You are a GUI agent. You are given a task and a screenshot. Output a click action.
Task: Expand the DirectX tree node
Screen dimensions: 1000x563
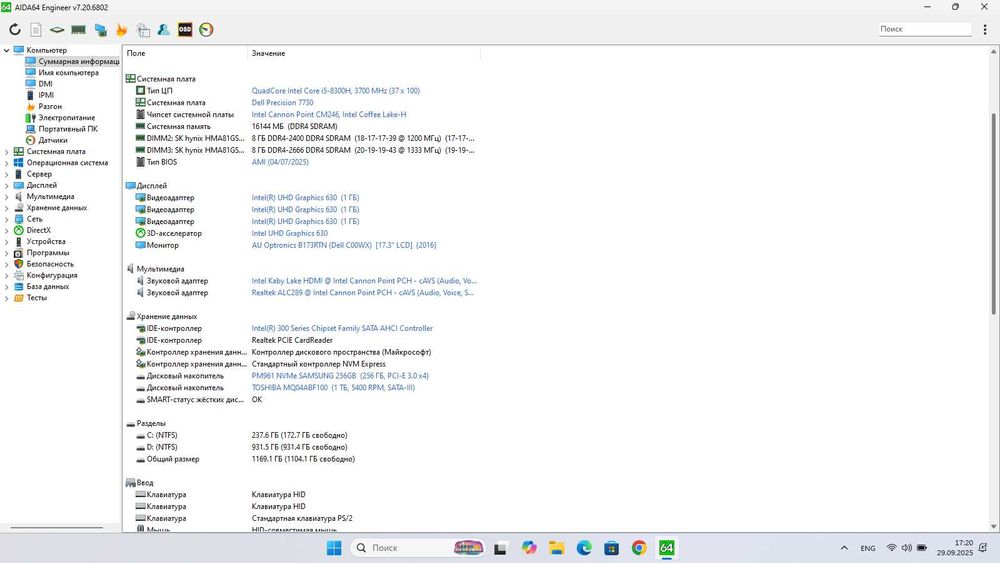click(x=6, y=230)
